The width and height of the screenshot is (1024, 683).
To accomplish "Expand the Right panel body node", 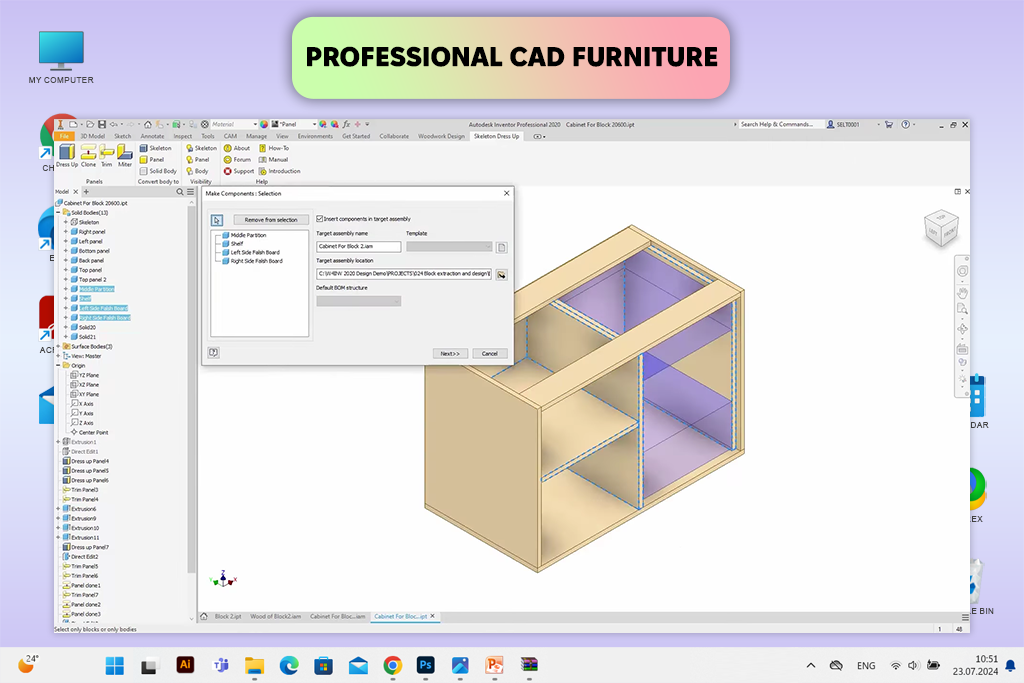I will 65,232.
